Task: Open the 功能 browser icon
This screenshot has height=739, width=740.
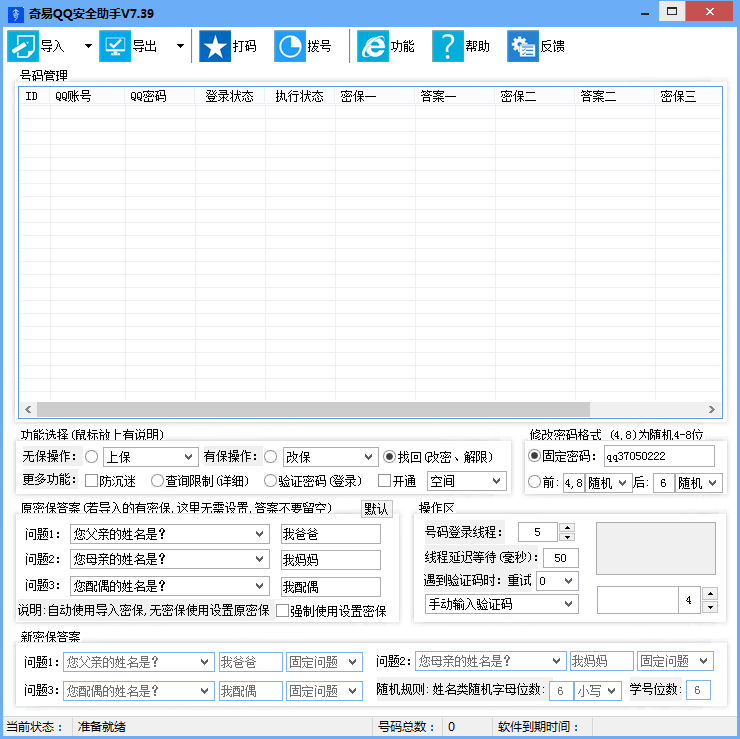Action: click(372, 46)
